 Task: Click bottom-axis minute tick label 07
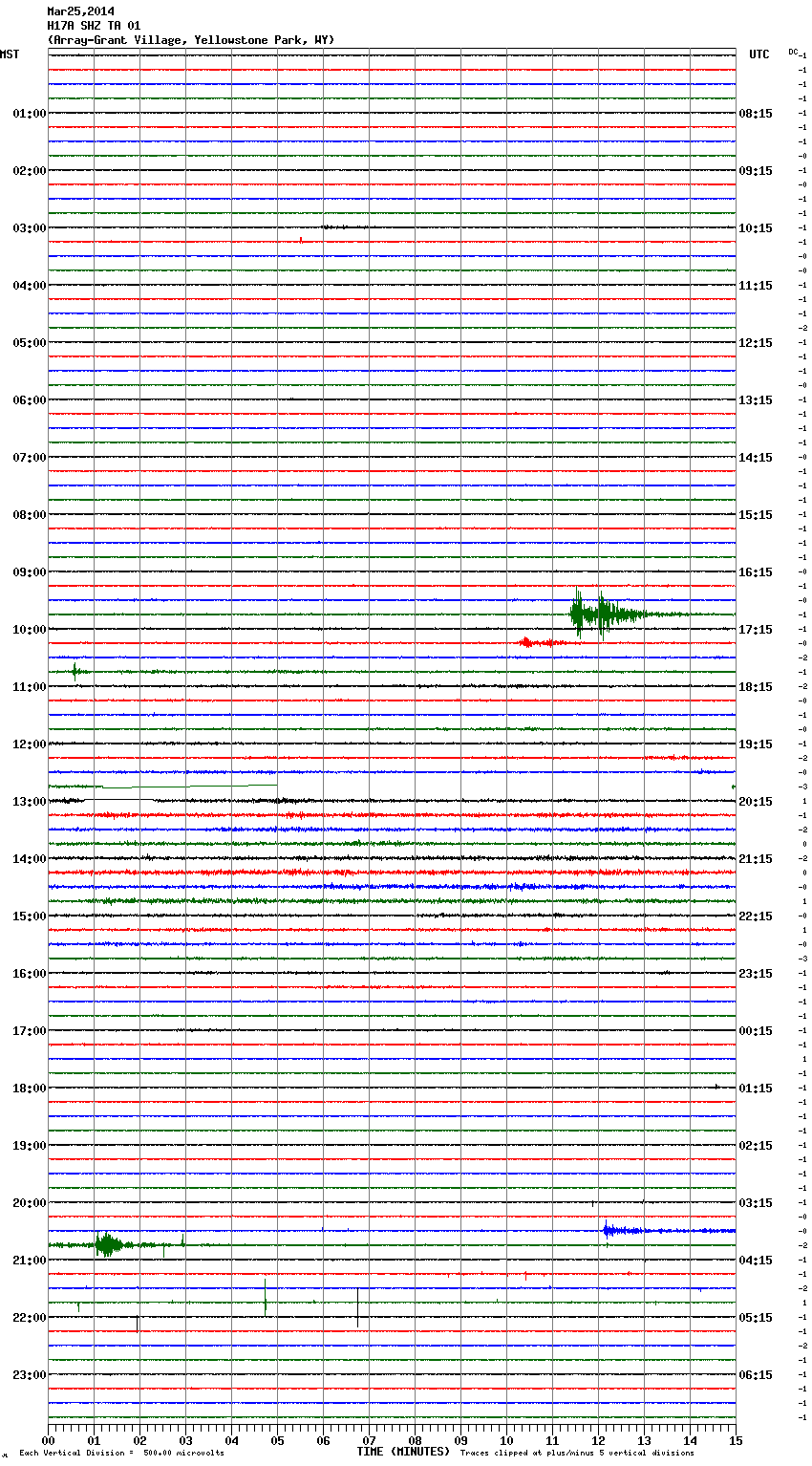pos(369,1440)
